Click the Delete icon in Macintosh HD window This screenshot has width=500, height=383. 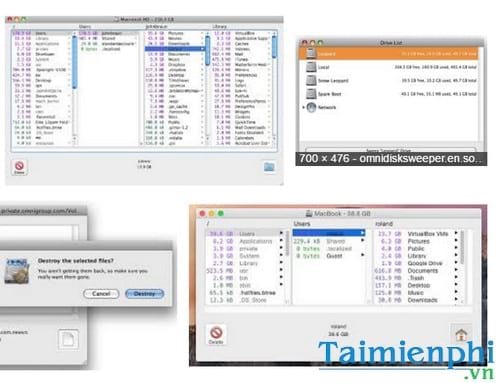(x=19, y=167)
